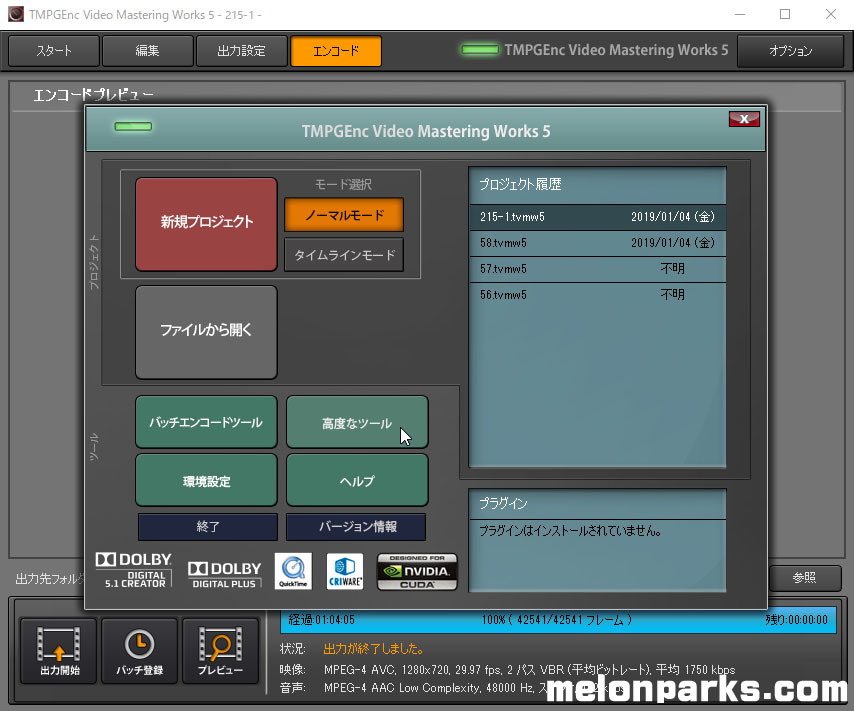Screen dimensions: 854x711
Task: Click the TMPGEnc app icon in title bar
Action: pos(16,14)
